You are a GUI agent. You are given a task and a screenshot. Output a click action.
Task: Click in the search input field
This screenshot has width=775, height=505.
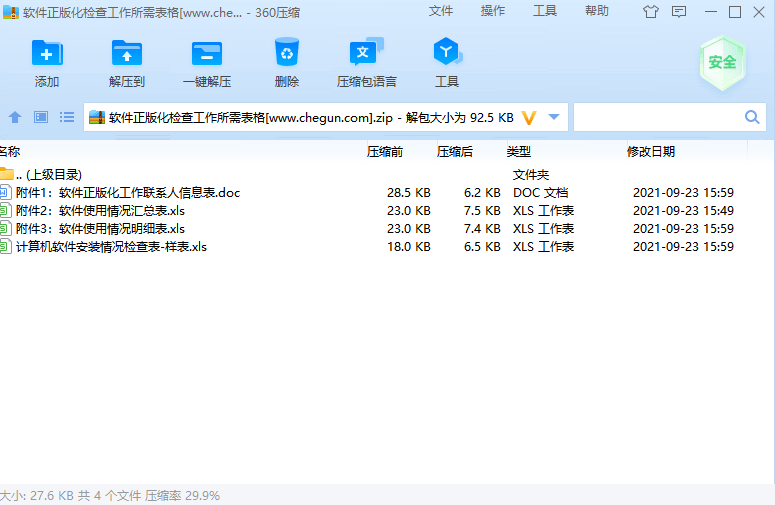pos(657,117)
